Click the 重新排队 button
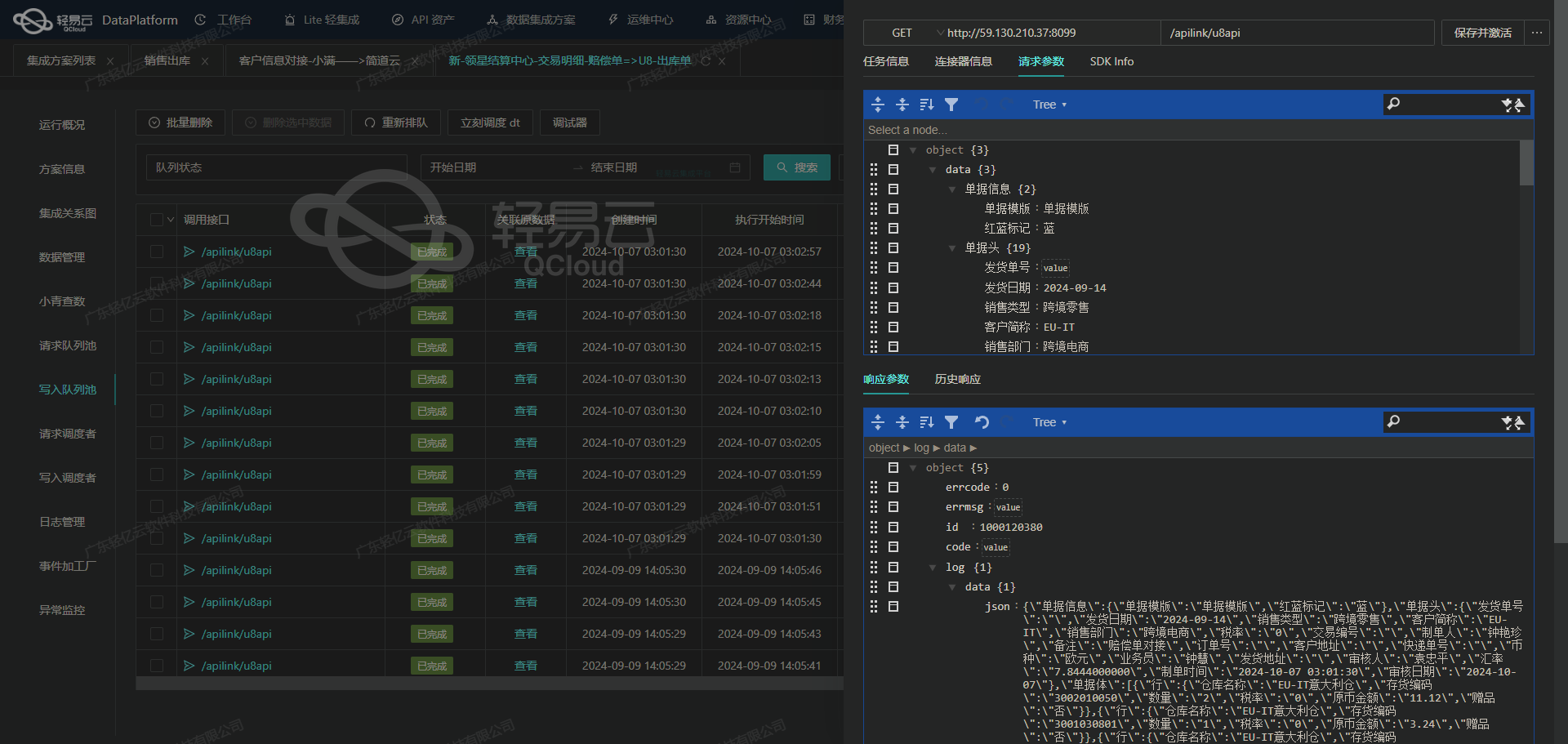 [396, 123]
